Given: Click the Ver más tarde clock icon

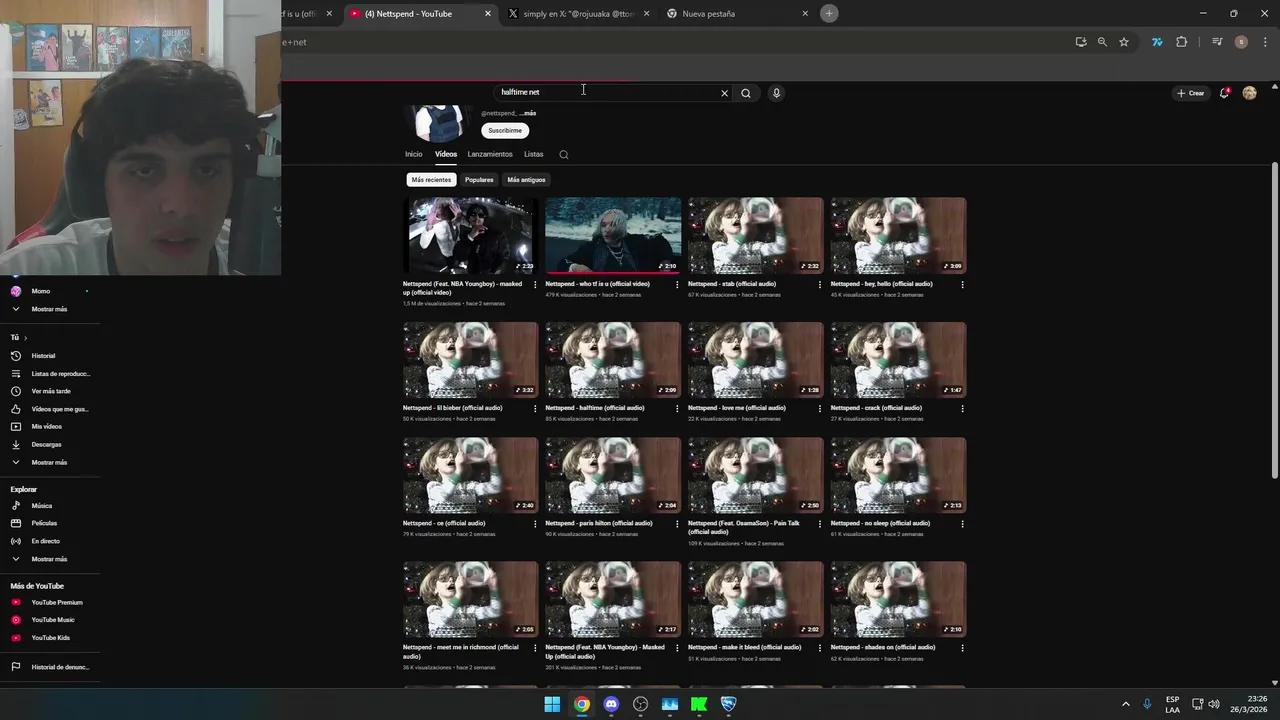Looking at the screenshot, I should 16,391.
